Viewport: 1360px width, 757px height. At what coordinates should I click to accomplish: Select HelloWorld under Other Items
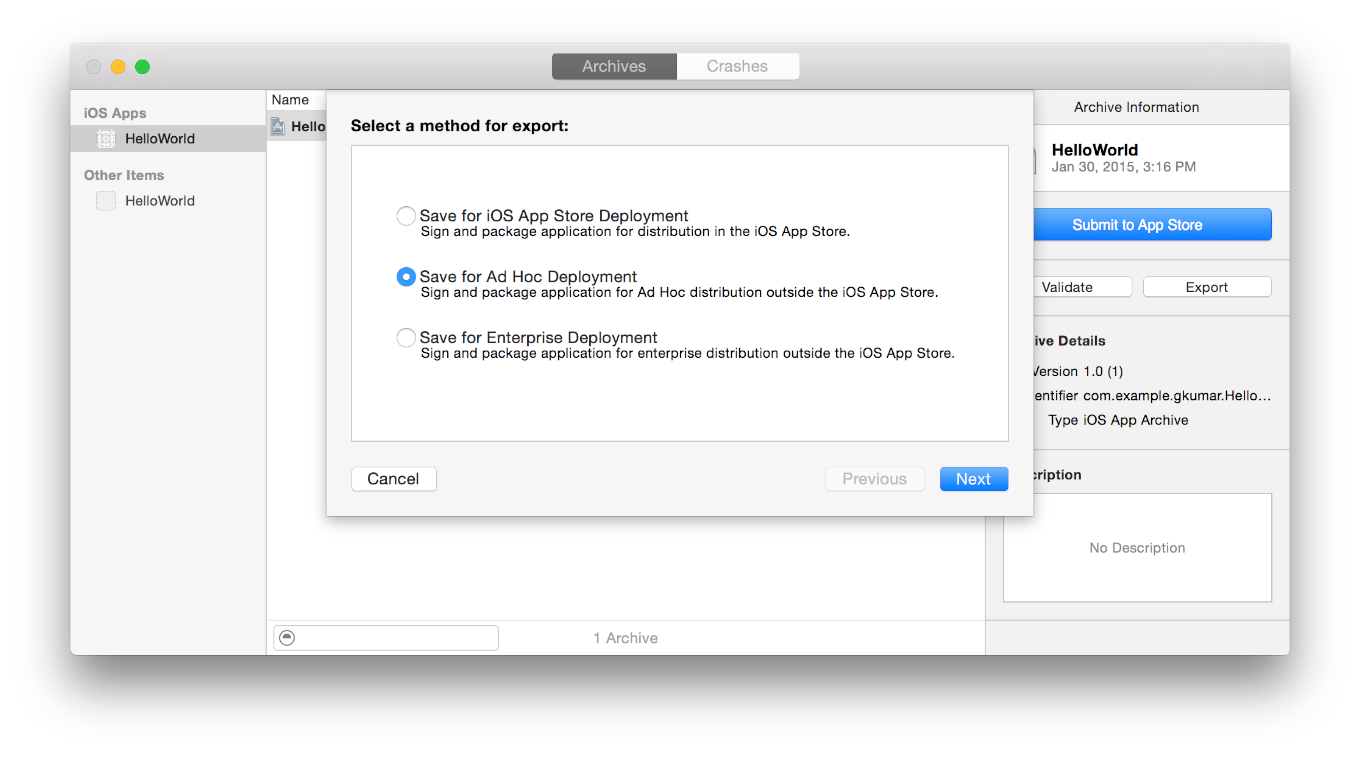tap(168, 201)
